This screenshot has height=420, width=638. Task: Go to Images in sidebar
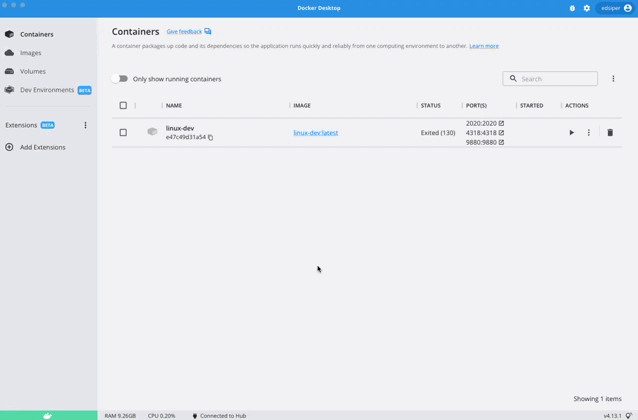(x=31, y=53)
